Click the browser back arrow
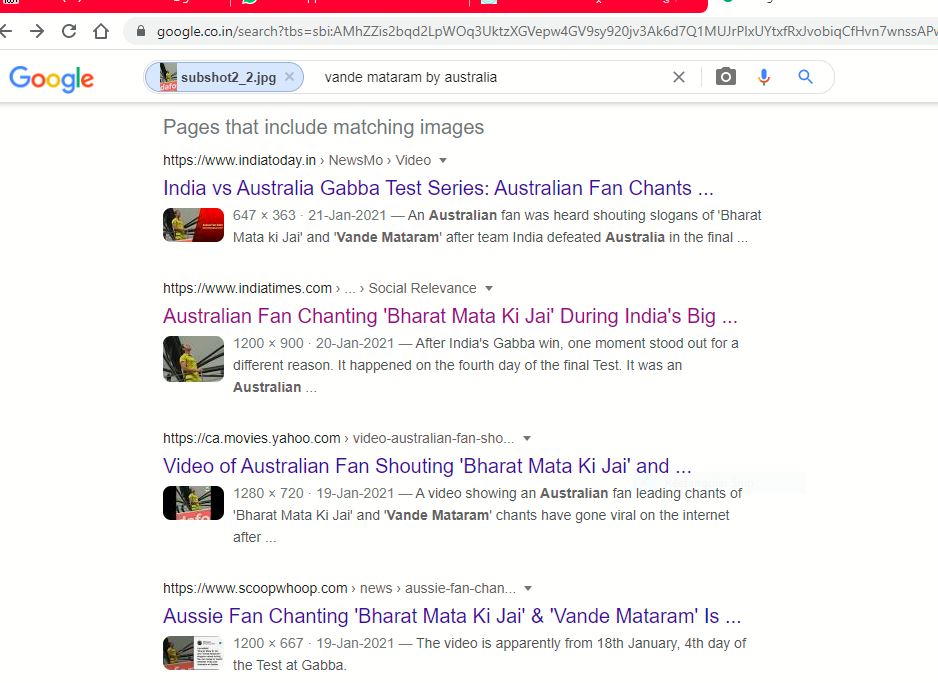 pos(5,31)
